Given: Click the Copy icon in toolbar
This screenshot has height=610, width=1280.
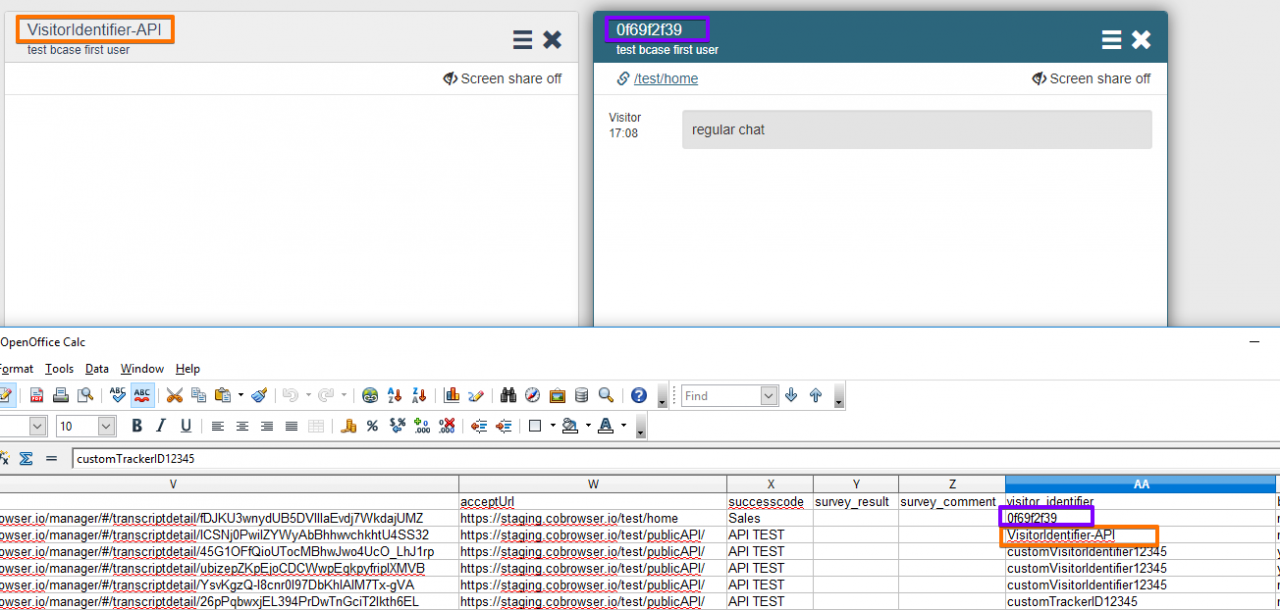Looking at the screenshot, I should [198, 396].
